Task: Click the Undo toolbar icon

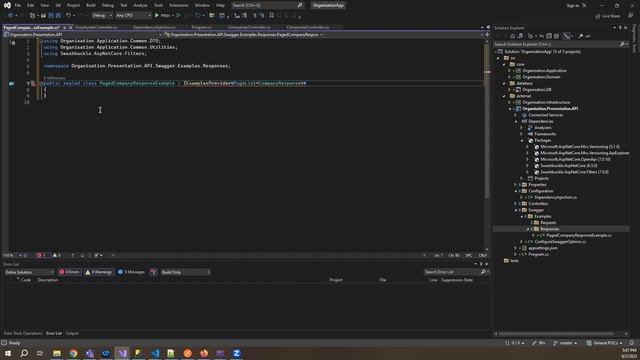Action: pyautogui.click(x=68, y=16)
